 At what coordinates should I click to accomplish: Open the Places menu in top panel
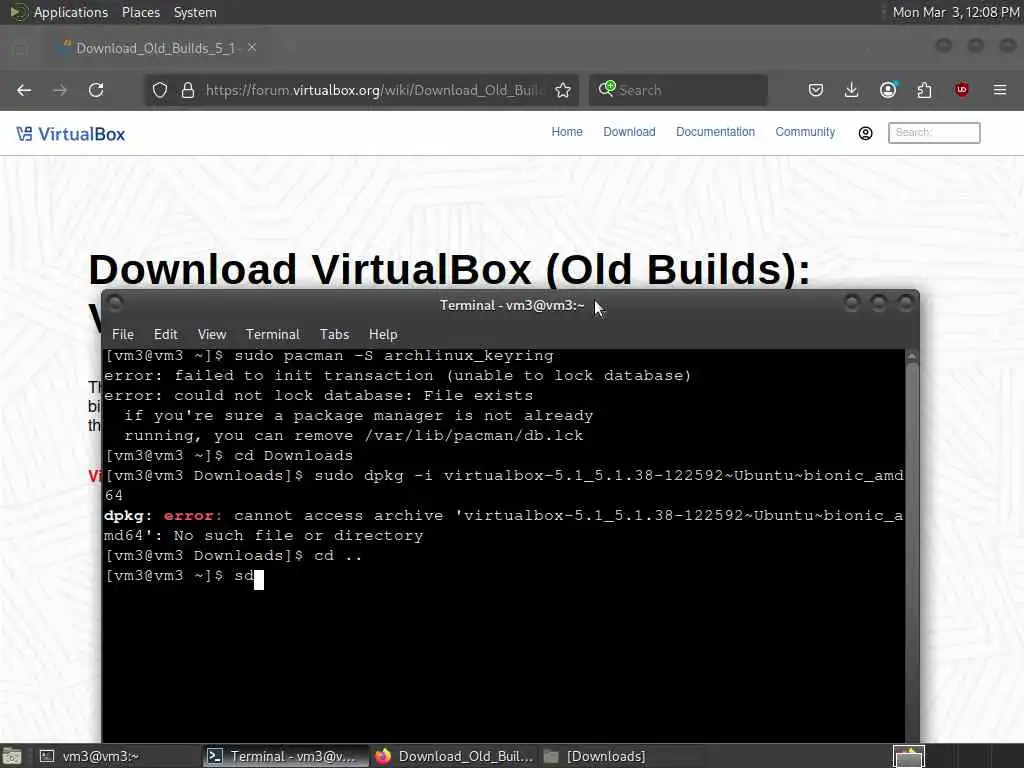tap(140, 12)
